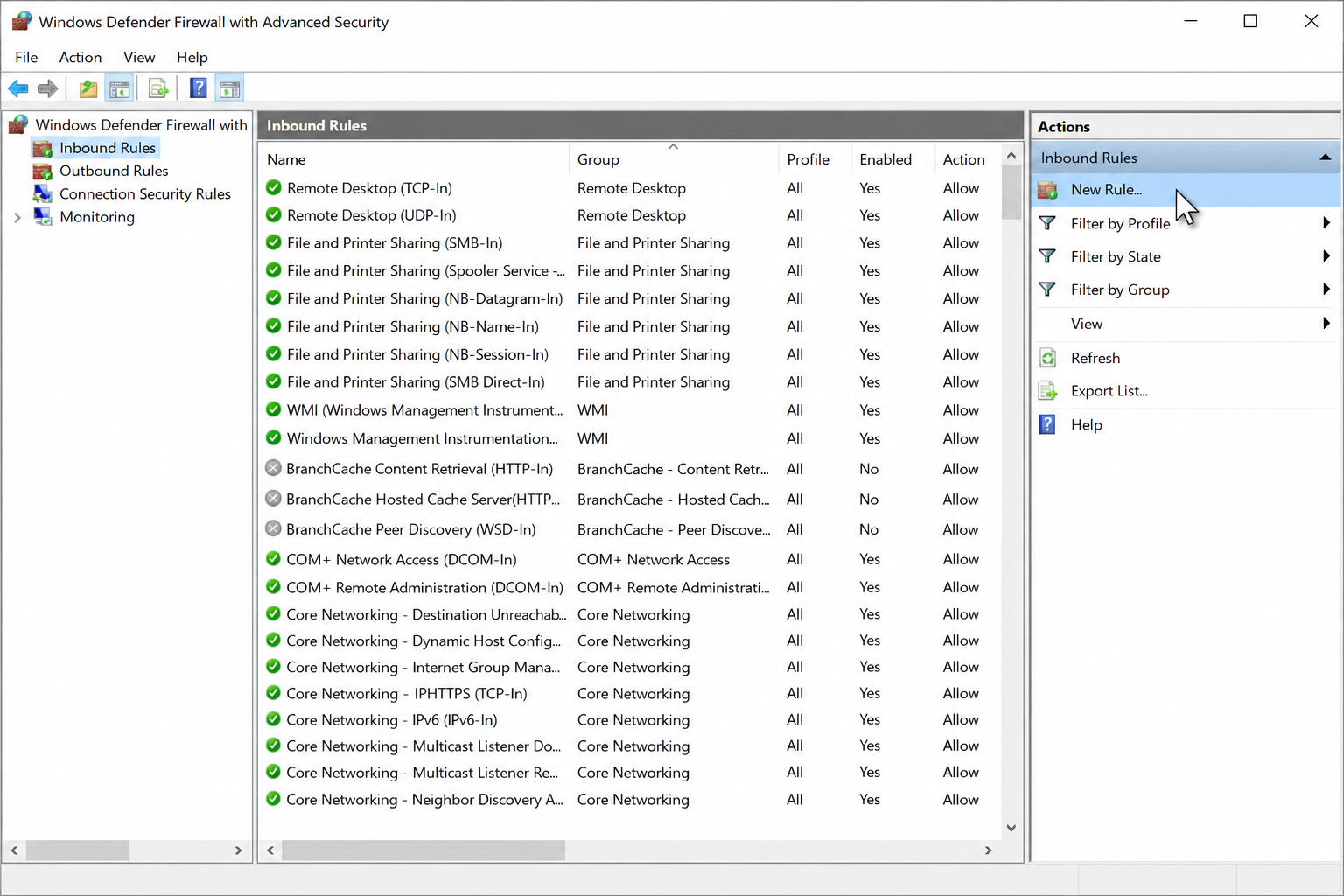Click right arrow of tree pane horizontal scrollbar
The height and width of the screenshot is (896, 1344).
[x=238, y=850]
